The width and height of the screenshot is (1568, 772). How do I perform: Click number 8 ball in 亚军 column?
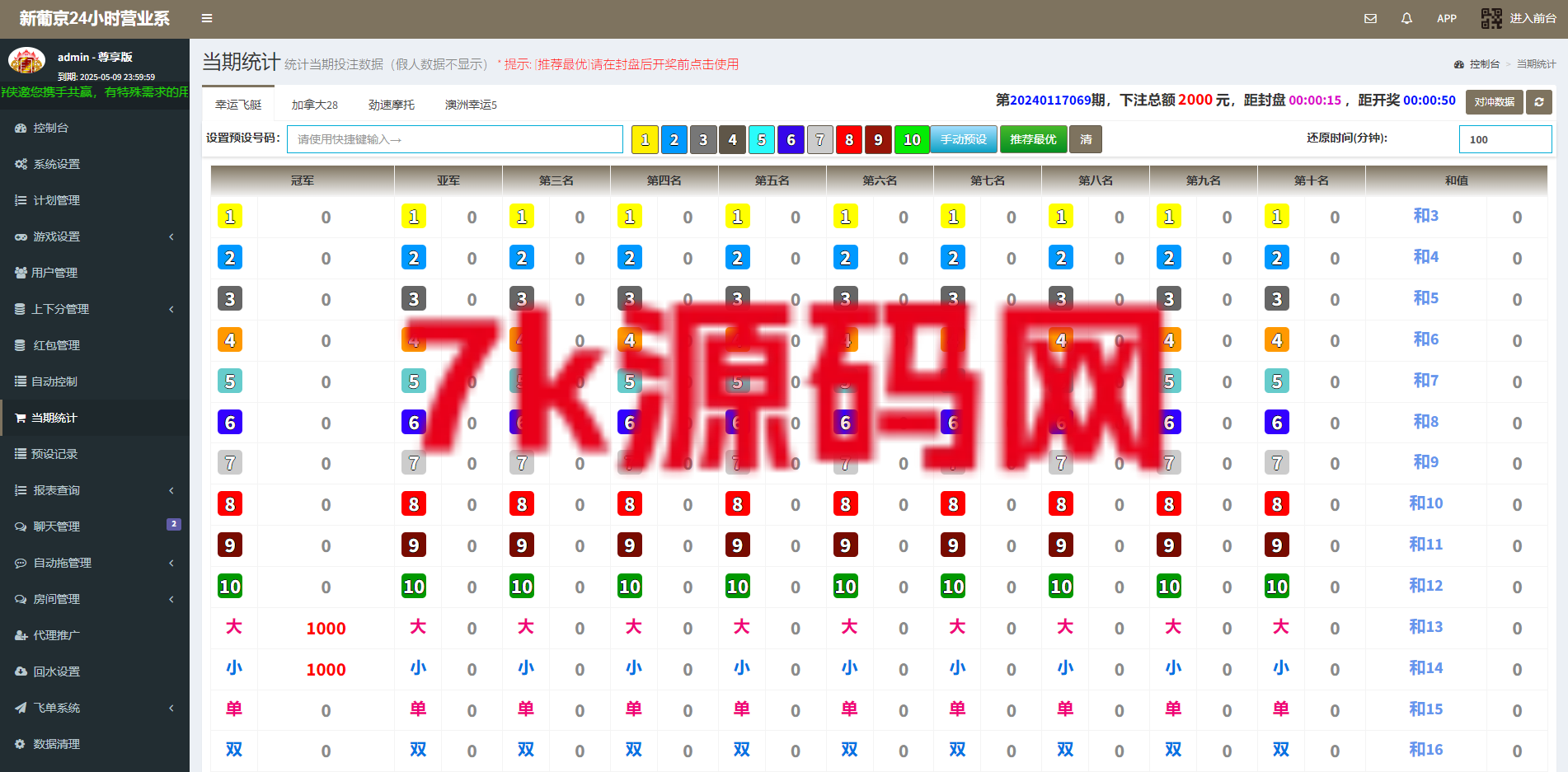[414, 504]
